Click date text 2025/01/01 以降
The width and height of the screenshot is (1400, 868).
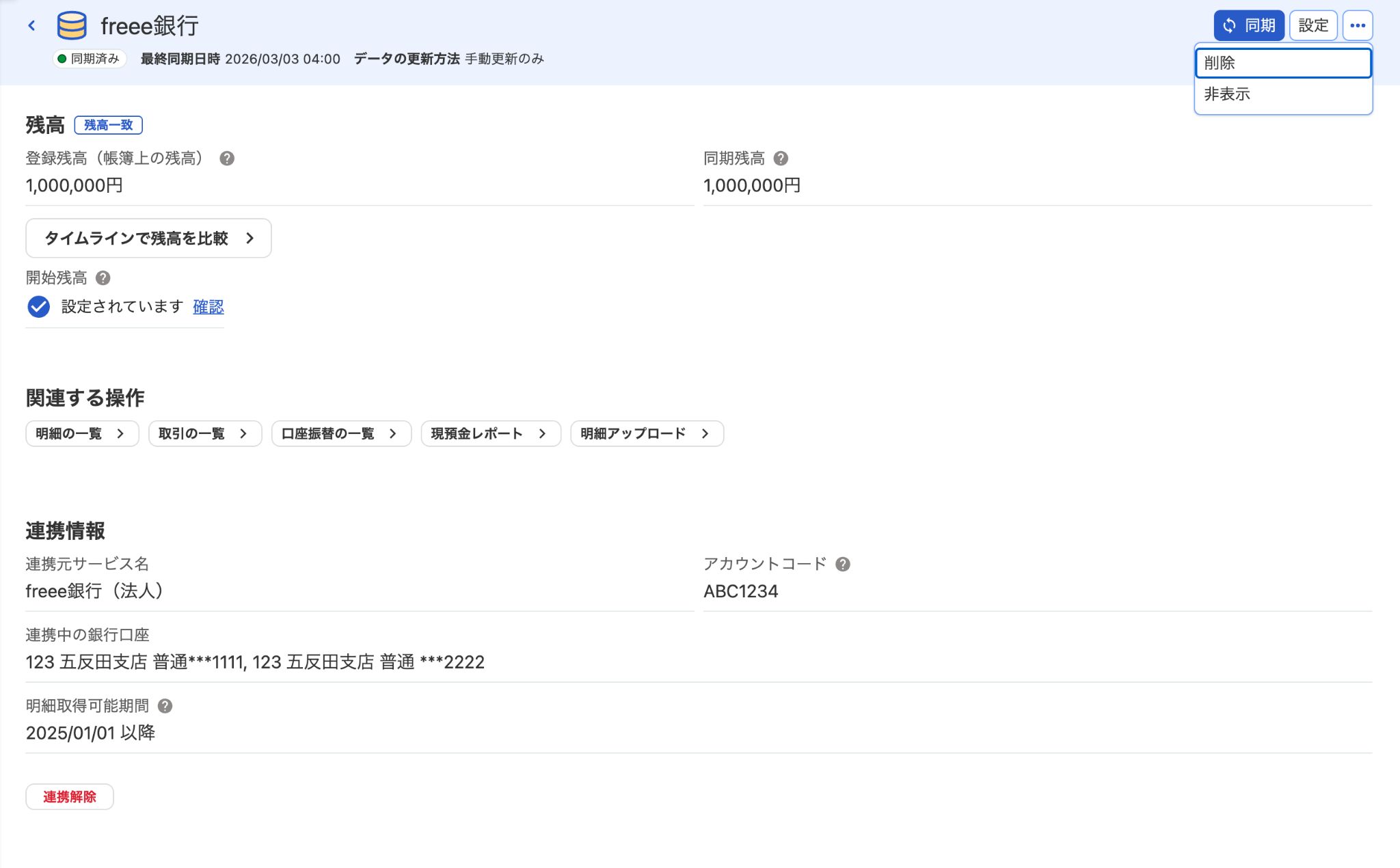pyautogui.click(x=90, y=733)
